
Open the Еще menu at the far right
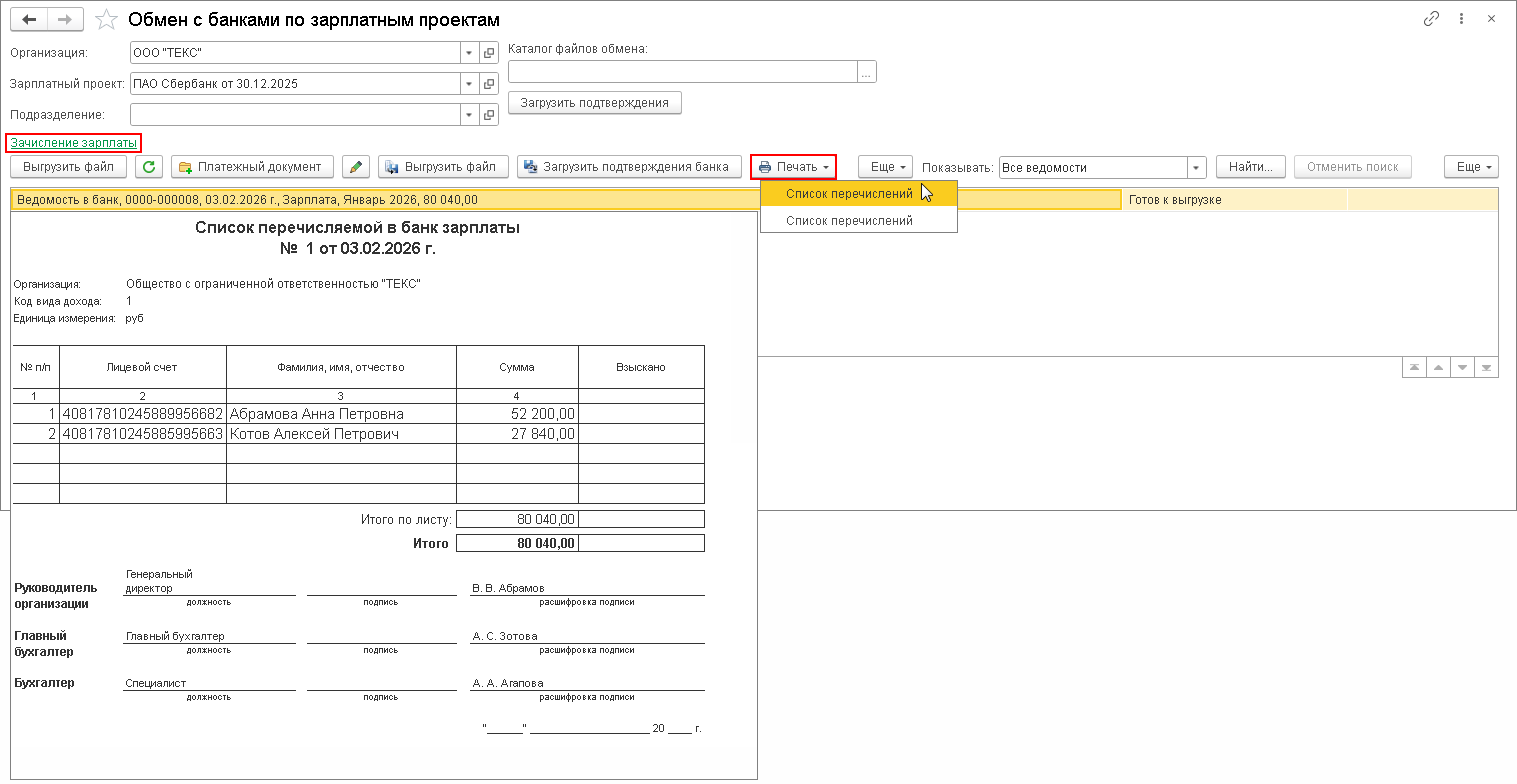pyautogui.click(x=1472, y=167)
